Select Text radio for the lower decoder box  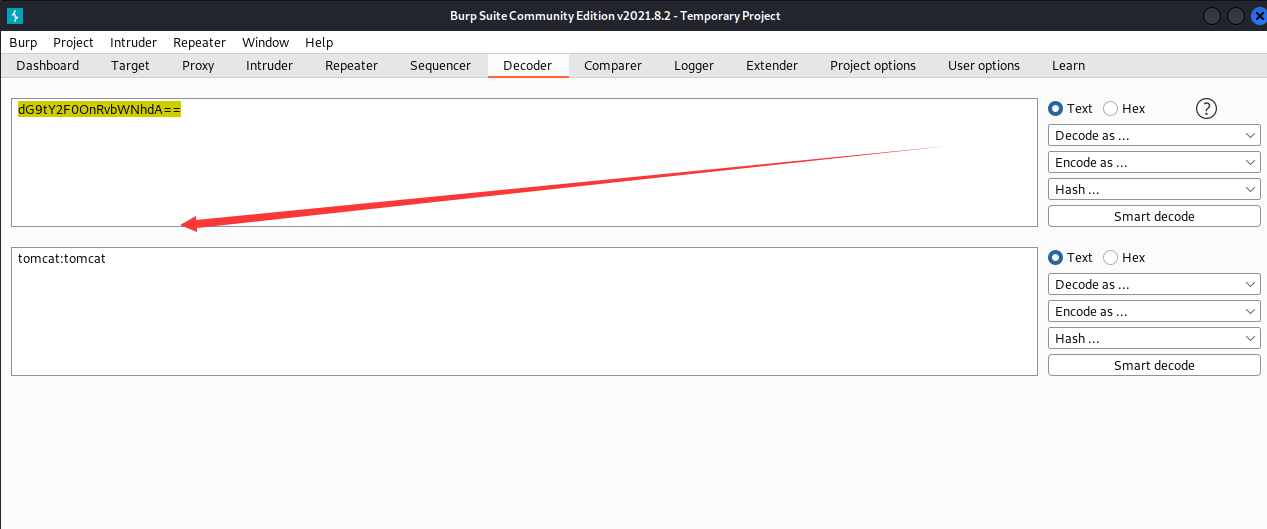point(1056,257)
